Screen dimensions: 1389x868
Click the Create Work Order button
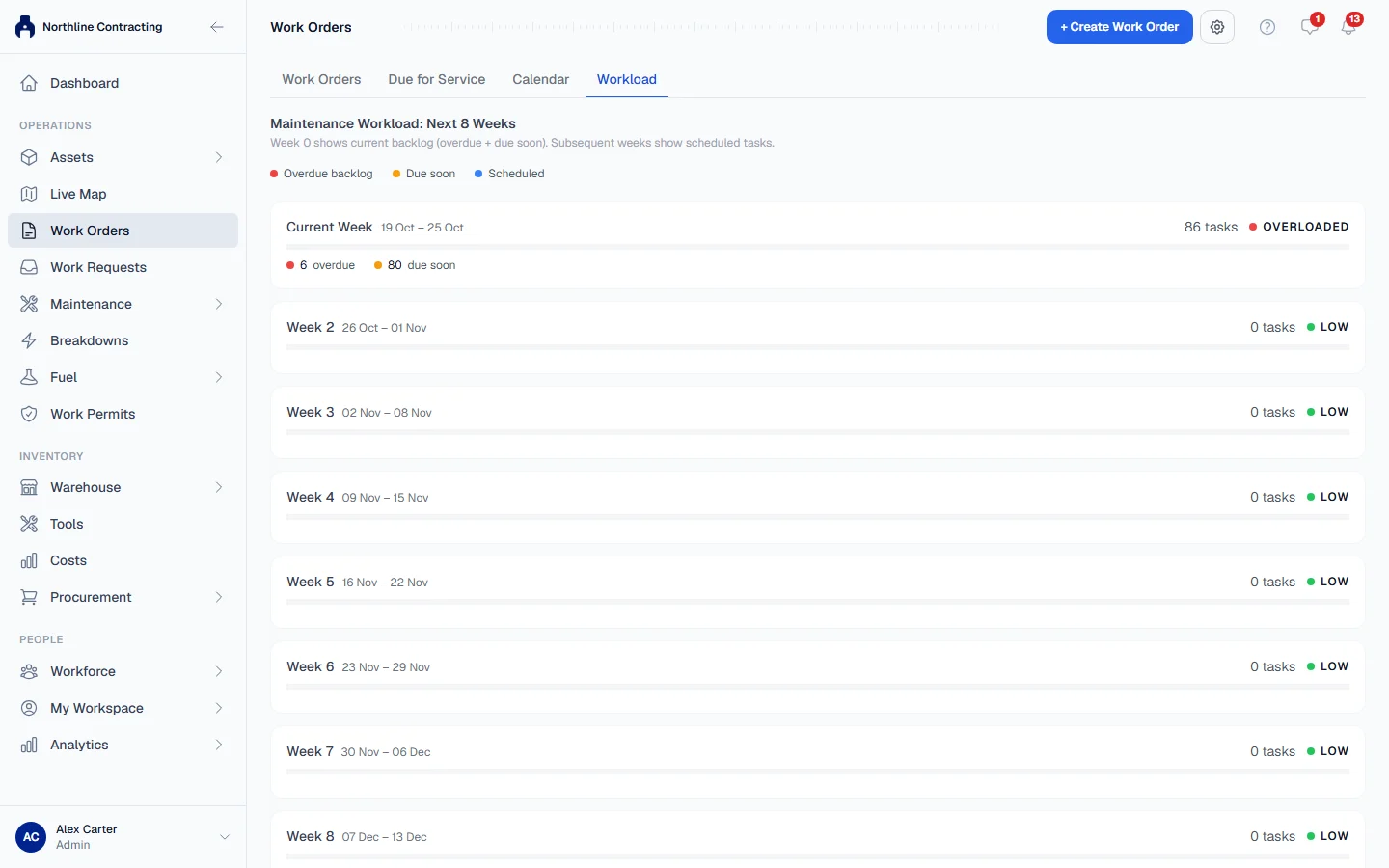(1120, 27)
